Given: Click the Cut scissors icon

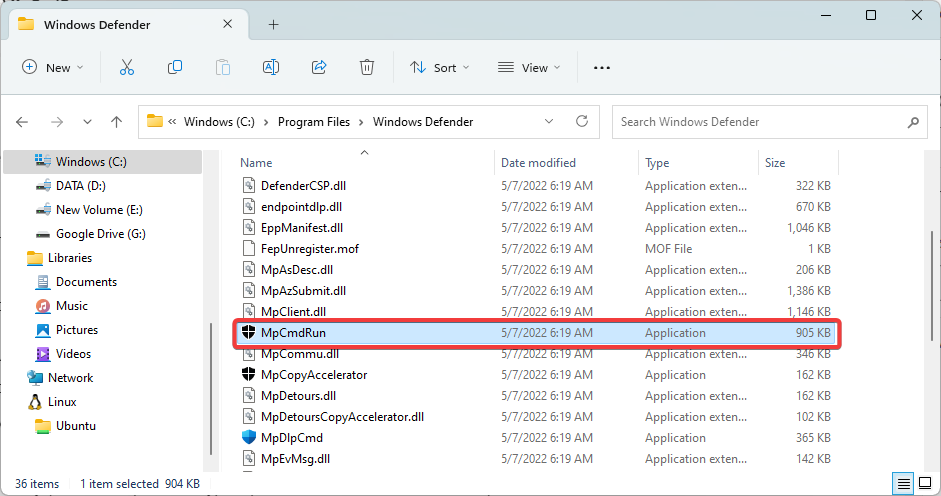Looking at the screenshot, I should (x=127, y=67).
